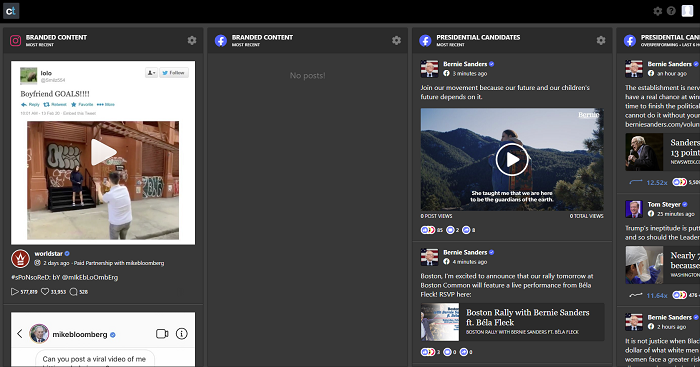This screenshot has width=700, height=367.
Task: Click the video call icon in mikebloomberg chat
Action: point(162,334)
